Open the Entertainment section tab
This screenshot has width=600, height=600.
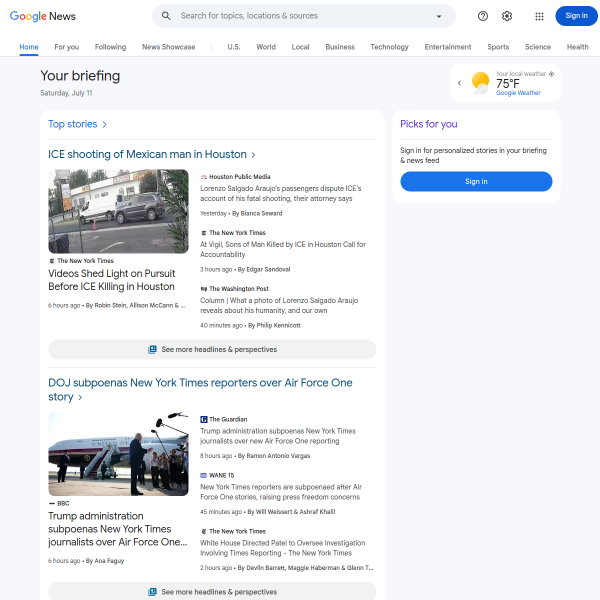pos(448,47)
